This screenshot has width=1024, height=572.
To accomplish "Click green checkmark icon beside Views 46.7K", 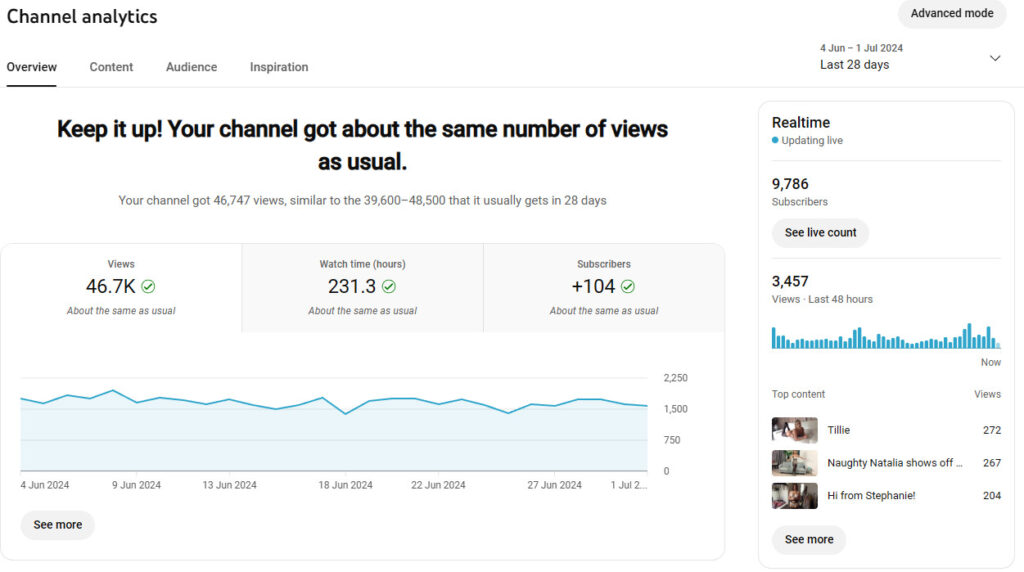I will point(148,287).
